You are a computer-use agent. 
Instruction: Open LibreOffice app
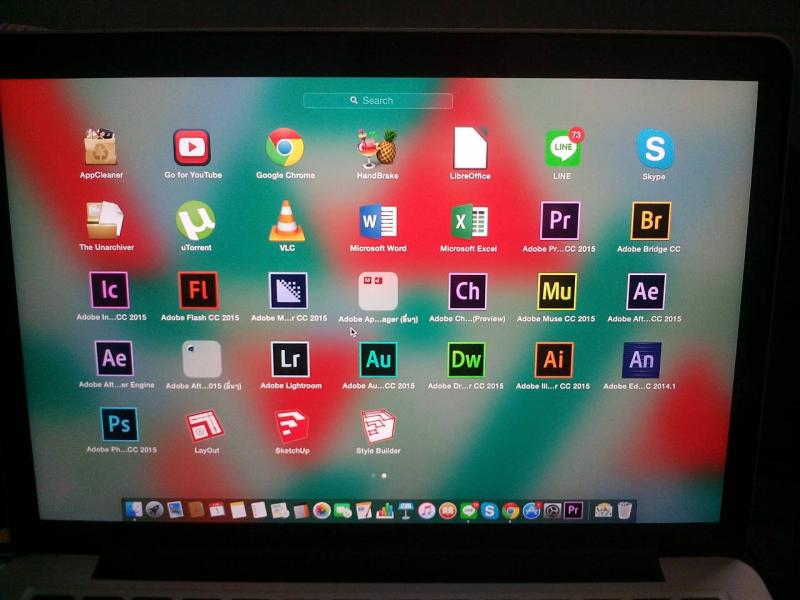pos(470,148)
